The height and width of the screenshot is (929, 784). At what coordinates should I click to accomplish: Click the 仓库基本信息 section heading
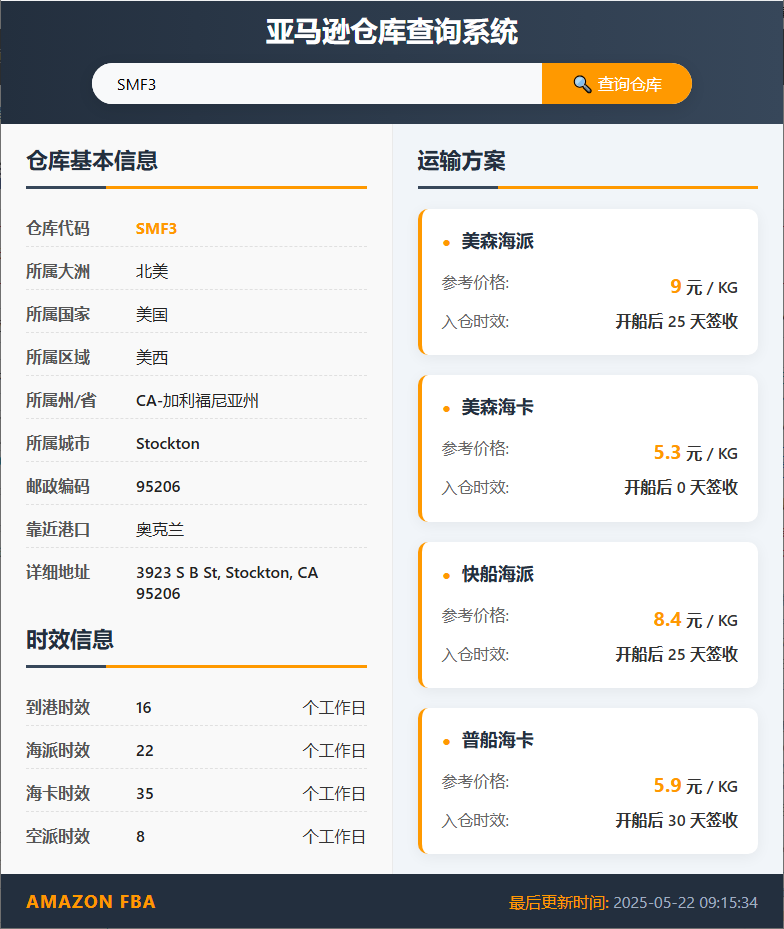pyautogui.click(x=92, y=161)
